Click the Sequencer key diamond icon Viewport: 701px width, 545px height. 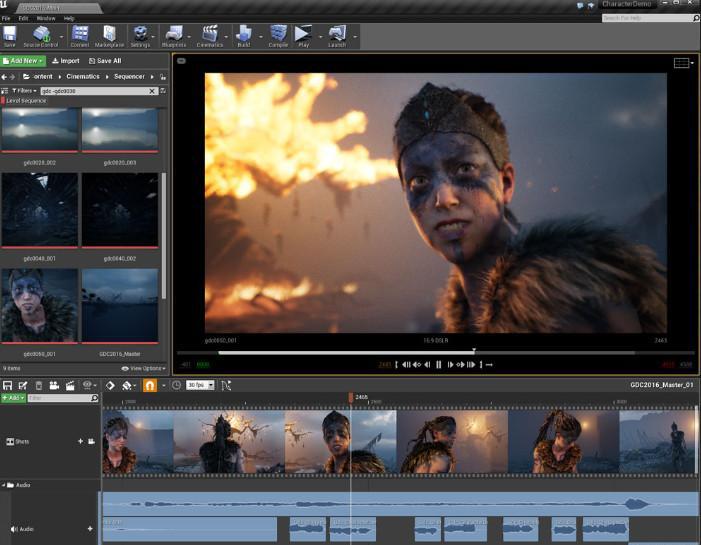tap(110, 385)
